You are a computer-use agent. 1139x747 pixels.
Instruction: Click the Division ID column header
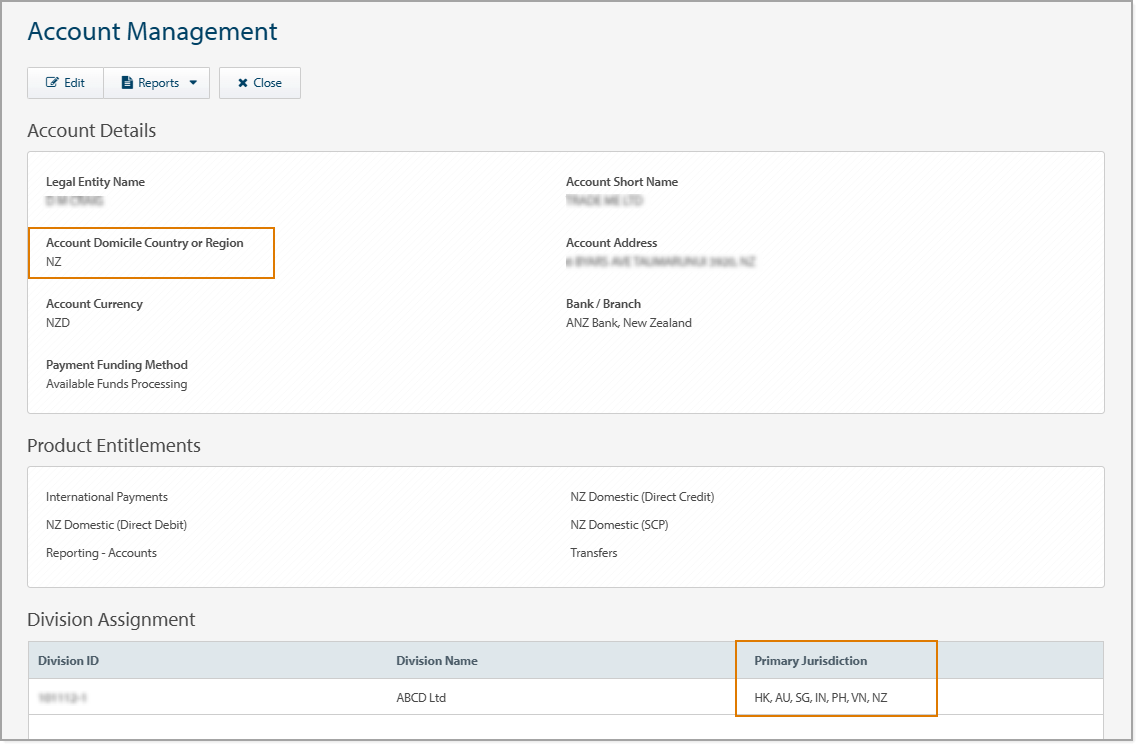(x=68, y=660)
